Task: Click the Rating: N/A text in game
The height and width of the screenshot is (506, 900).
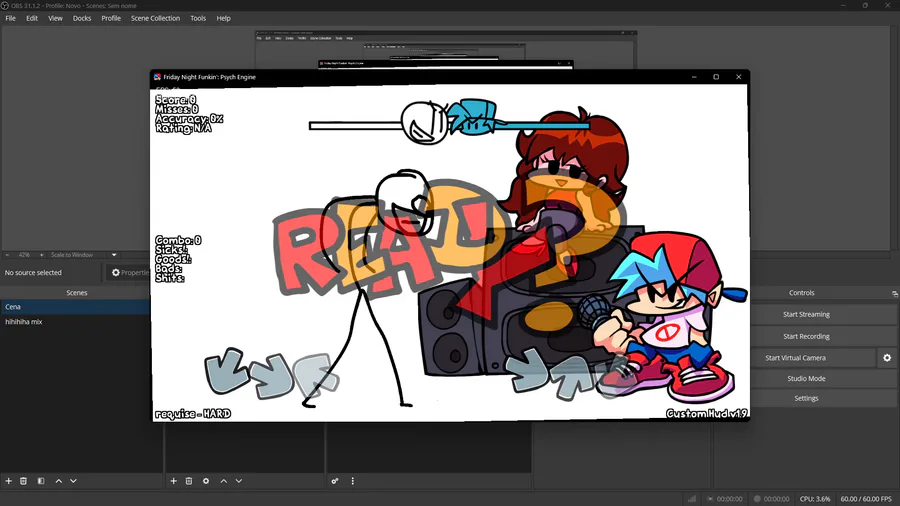Action: [183, 129]
